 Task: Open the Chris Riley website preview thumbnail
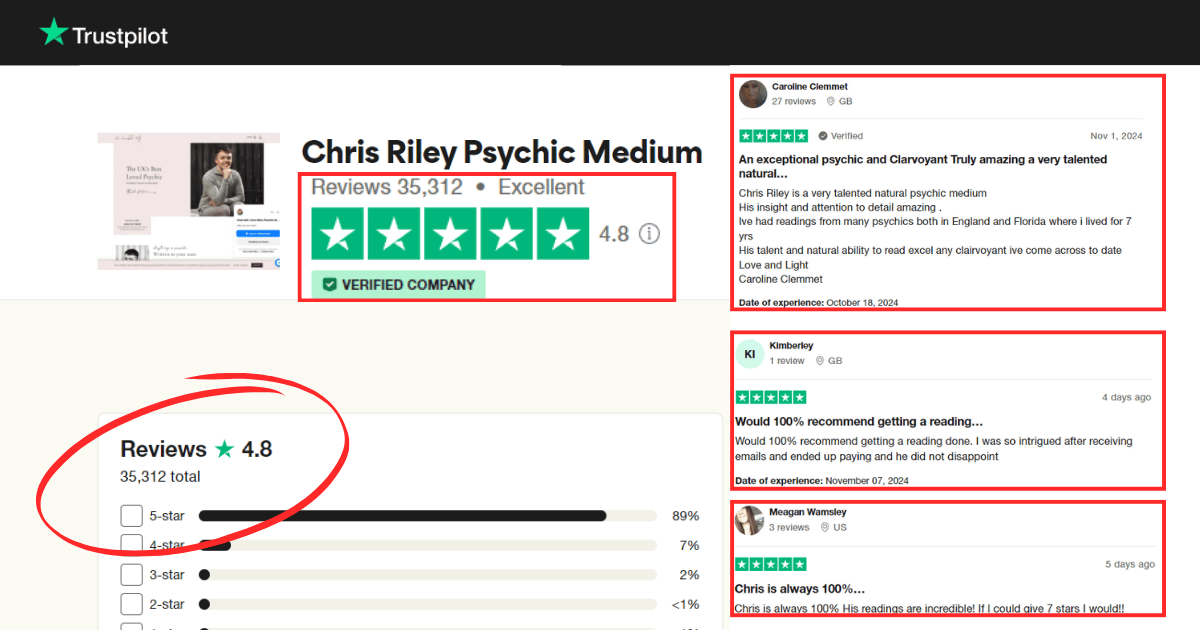(189, 201)
